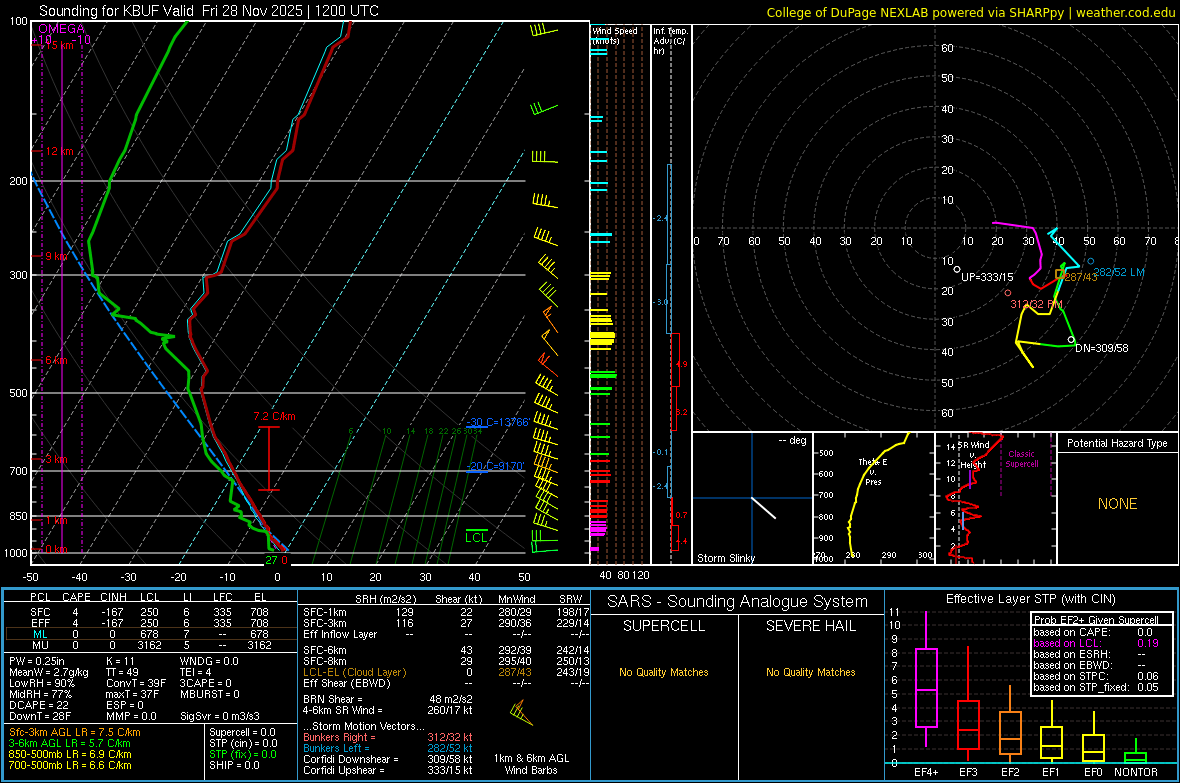Click the WNDG = 0.0 value
The width and height of the screenshot is (1180, 783).
tap(209, 661)
